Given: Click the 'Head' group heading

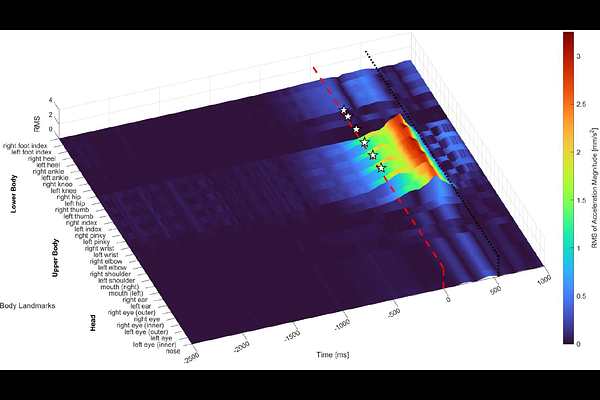Looking at the screenshot, I should pyautogui.click(x=93, y=323).
